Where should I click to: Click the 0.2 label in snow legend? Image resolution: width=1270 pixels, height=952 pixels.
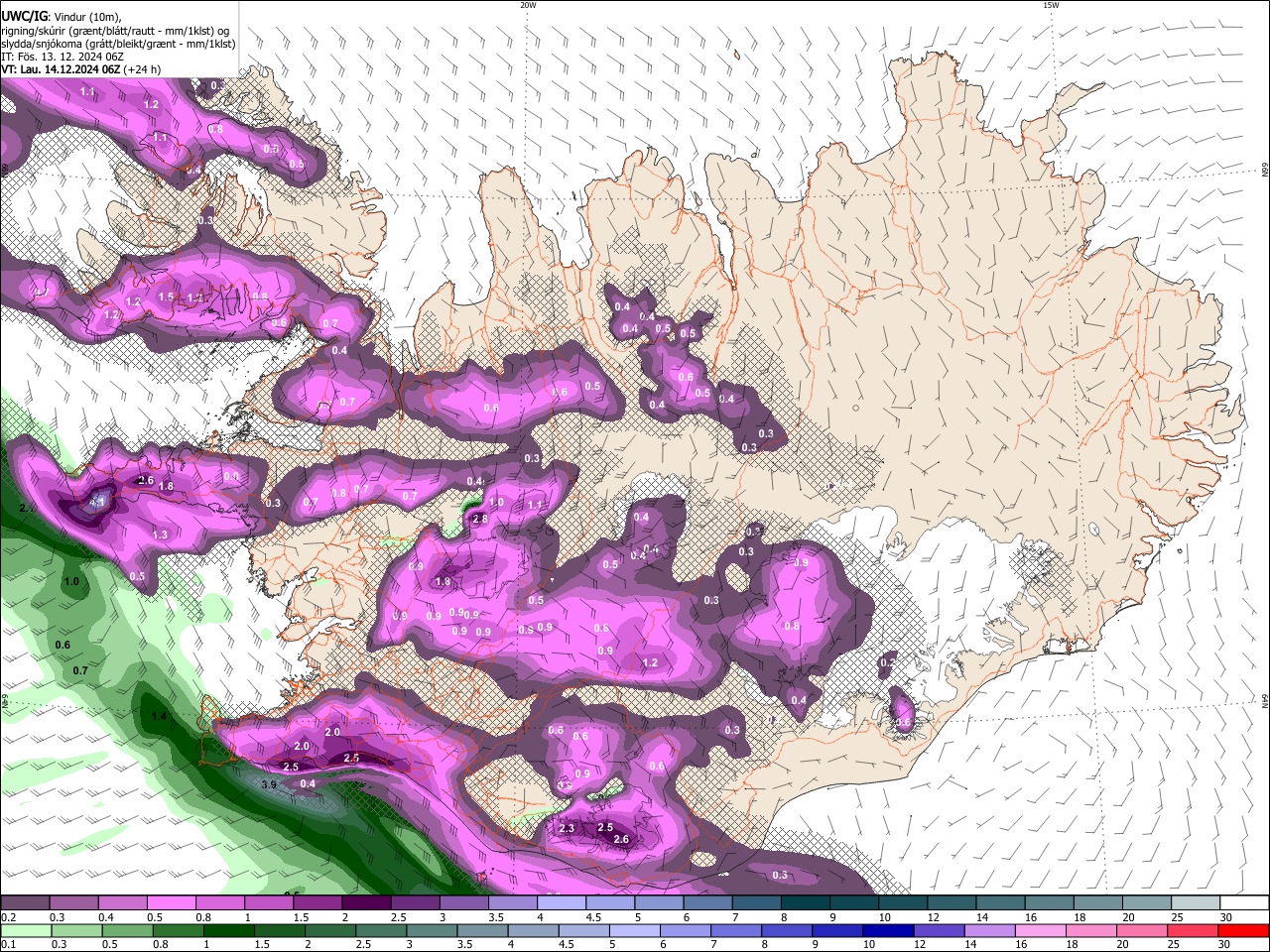pos(8,917)
